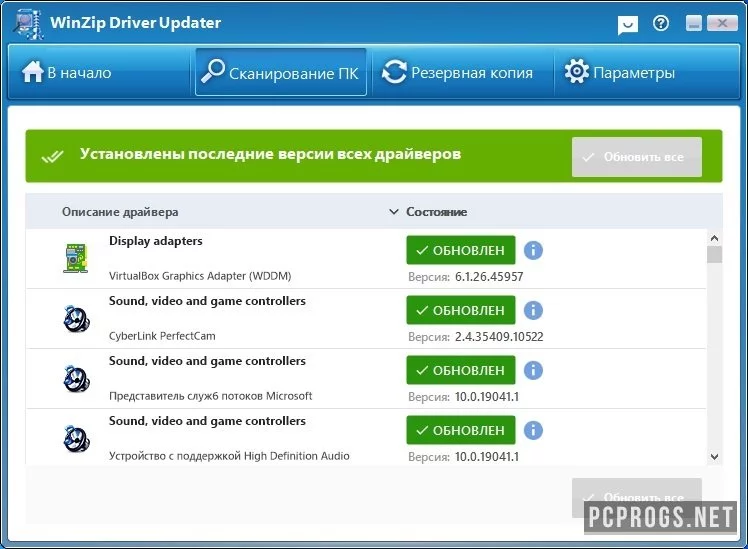Click the driver list scrollbar thumb
The width and height of the screenshot is (748, 549).
tap(714, 254)
